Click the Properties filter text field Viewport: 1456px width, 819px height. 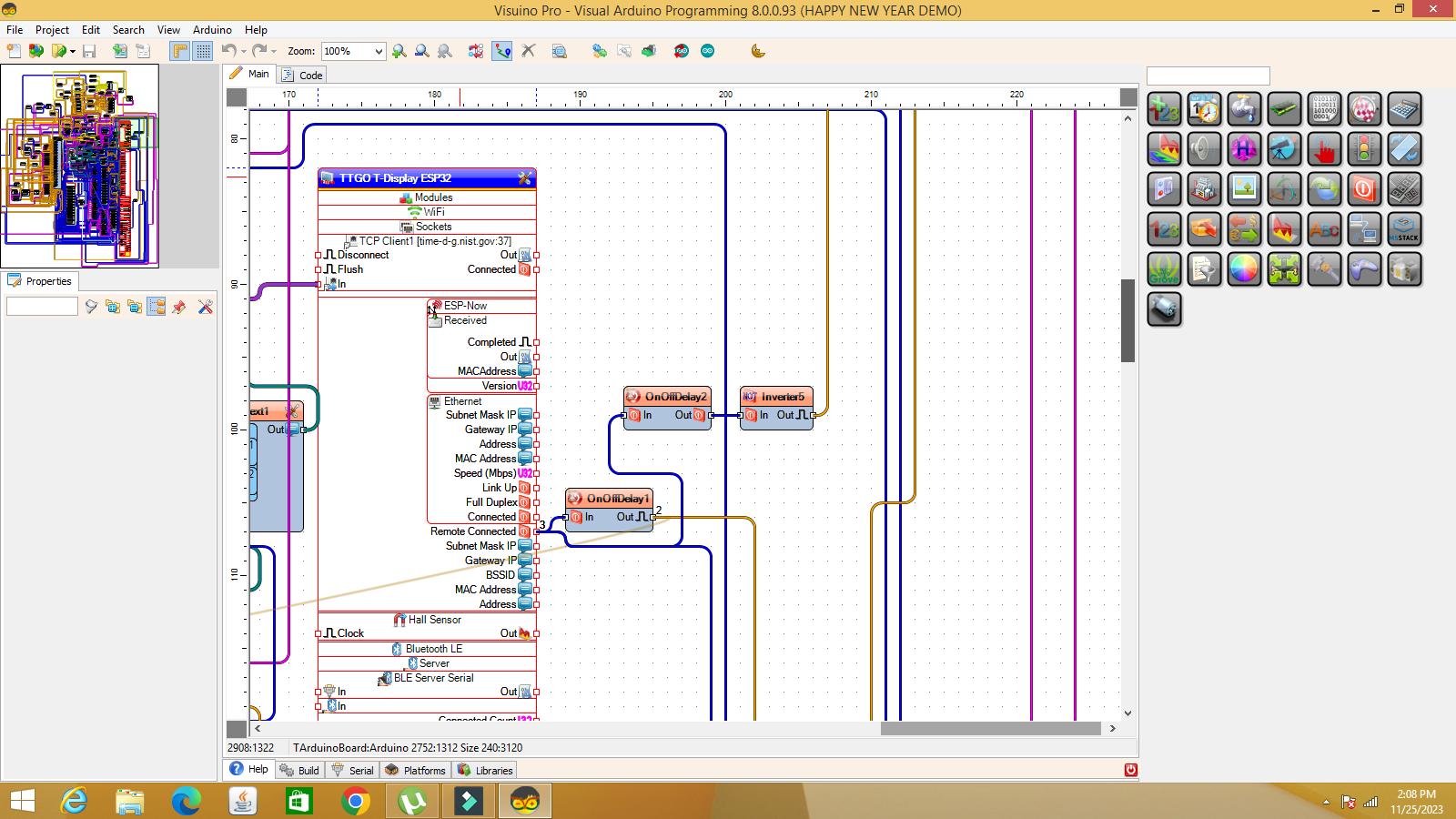[42, 307]
